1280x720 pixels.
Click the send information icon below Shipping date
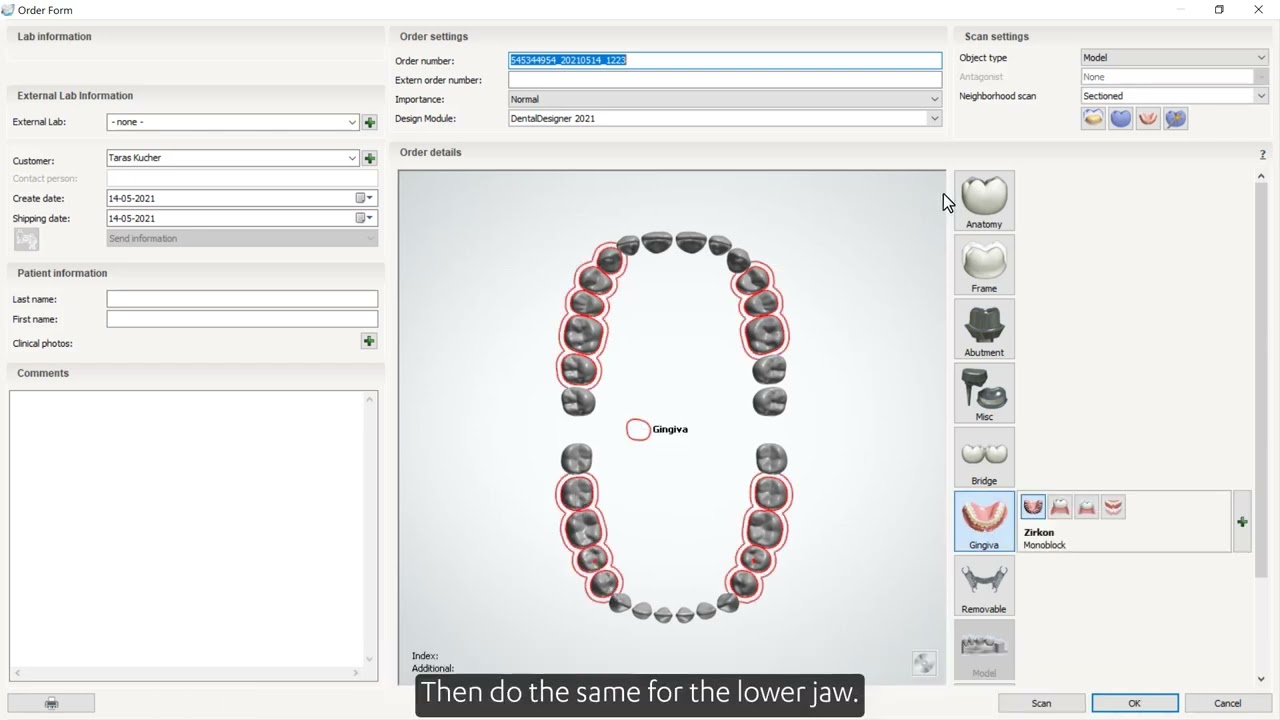point(27,239)
